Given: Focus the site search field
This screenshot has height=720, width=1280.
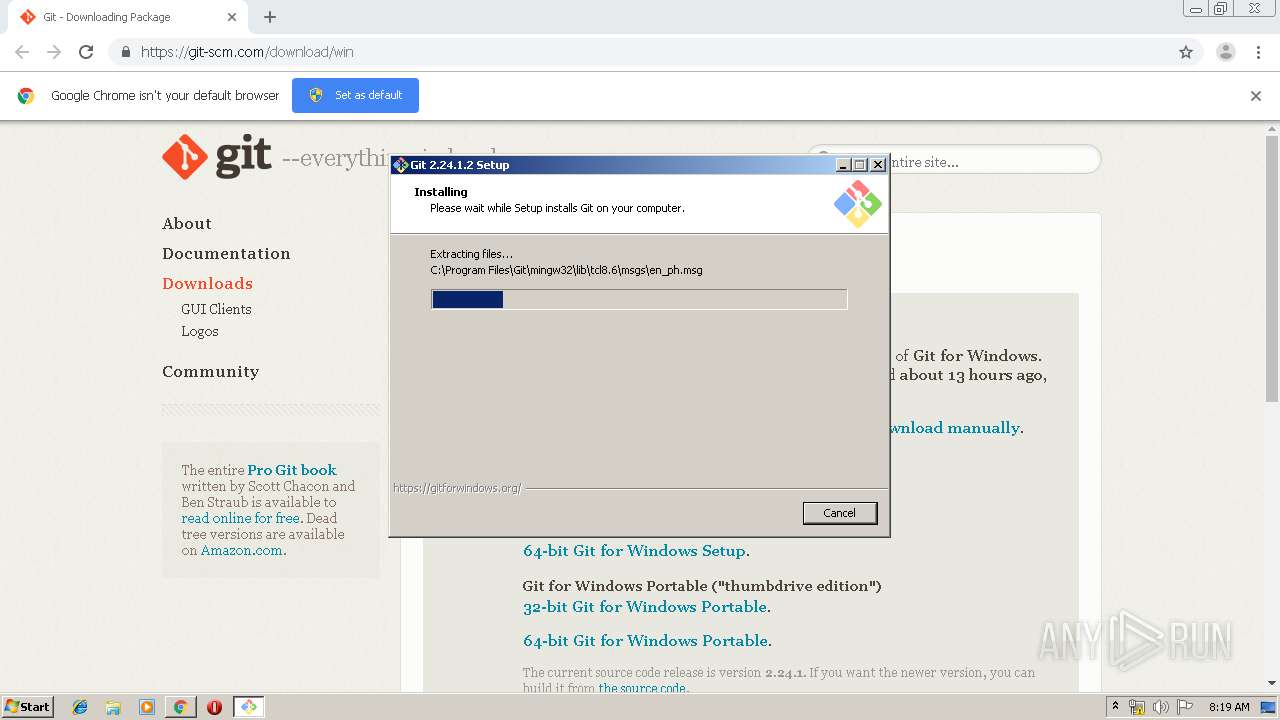Looking at the screenshot, I should (x=954, y=160).
